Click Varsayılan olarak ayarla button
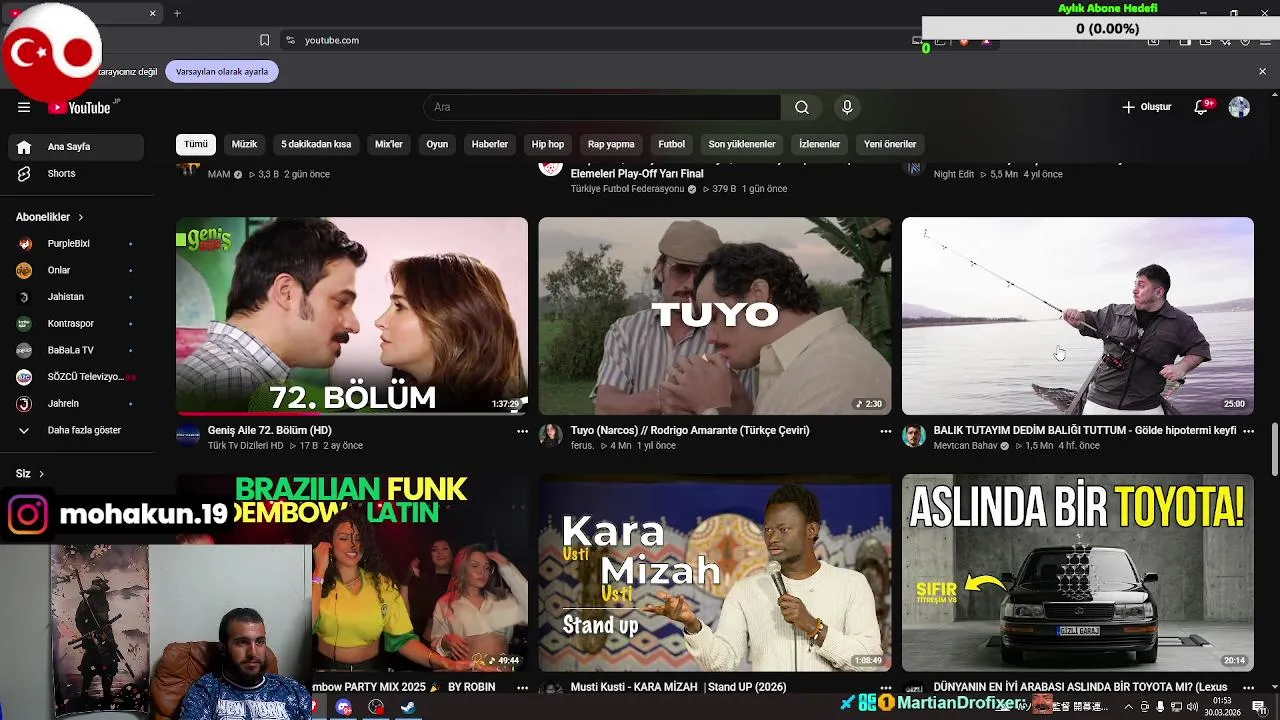Screen dimensions: 1280x720 pos(222,72)
